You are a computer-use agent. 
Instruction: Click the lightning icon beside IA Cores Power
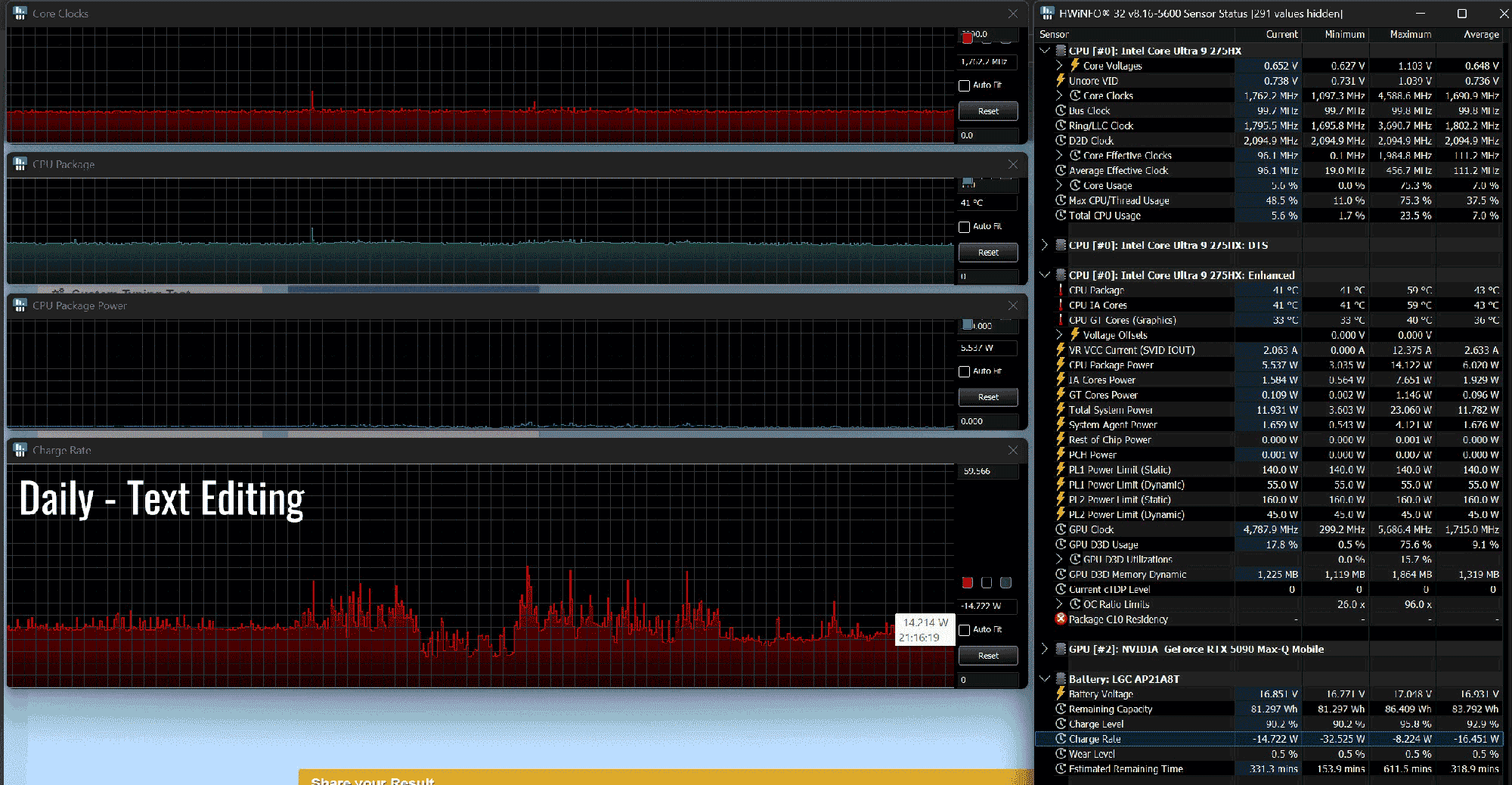(x=1061, y=380)
